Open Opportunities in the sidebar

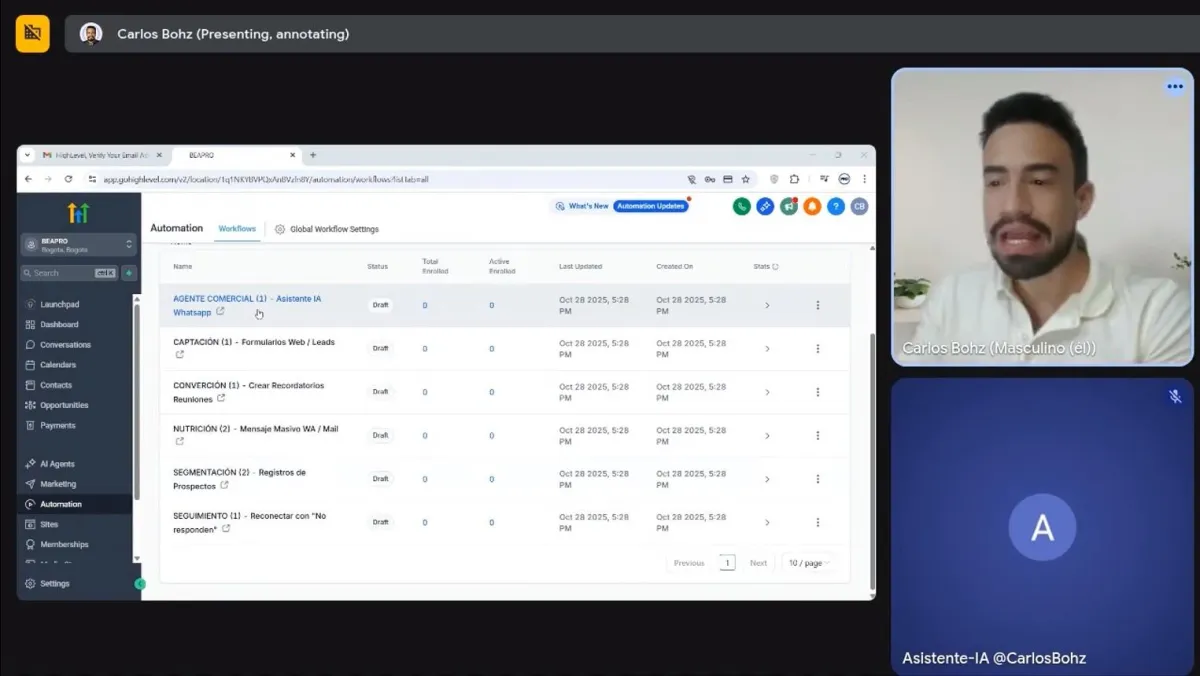pyautogui.click(x=64, y=405)
